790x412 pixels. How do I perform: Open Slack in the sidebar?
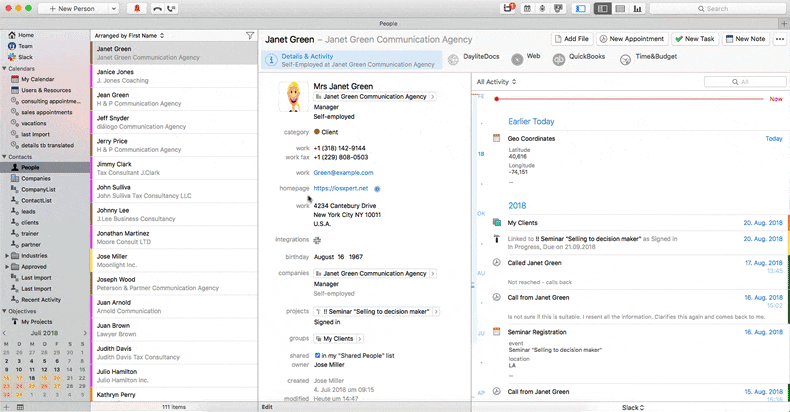pos(25,57)
